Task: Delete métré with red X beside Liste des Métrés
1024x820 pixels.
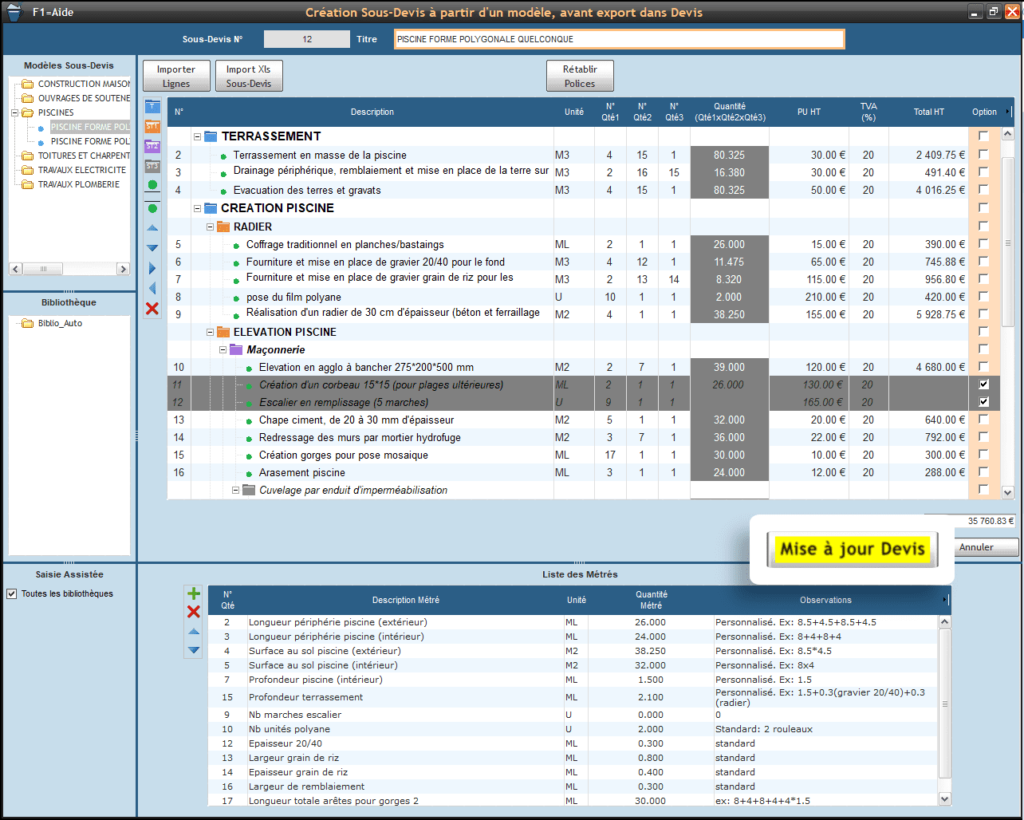Action: pyautogui.click(x=193, y=612)
